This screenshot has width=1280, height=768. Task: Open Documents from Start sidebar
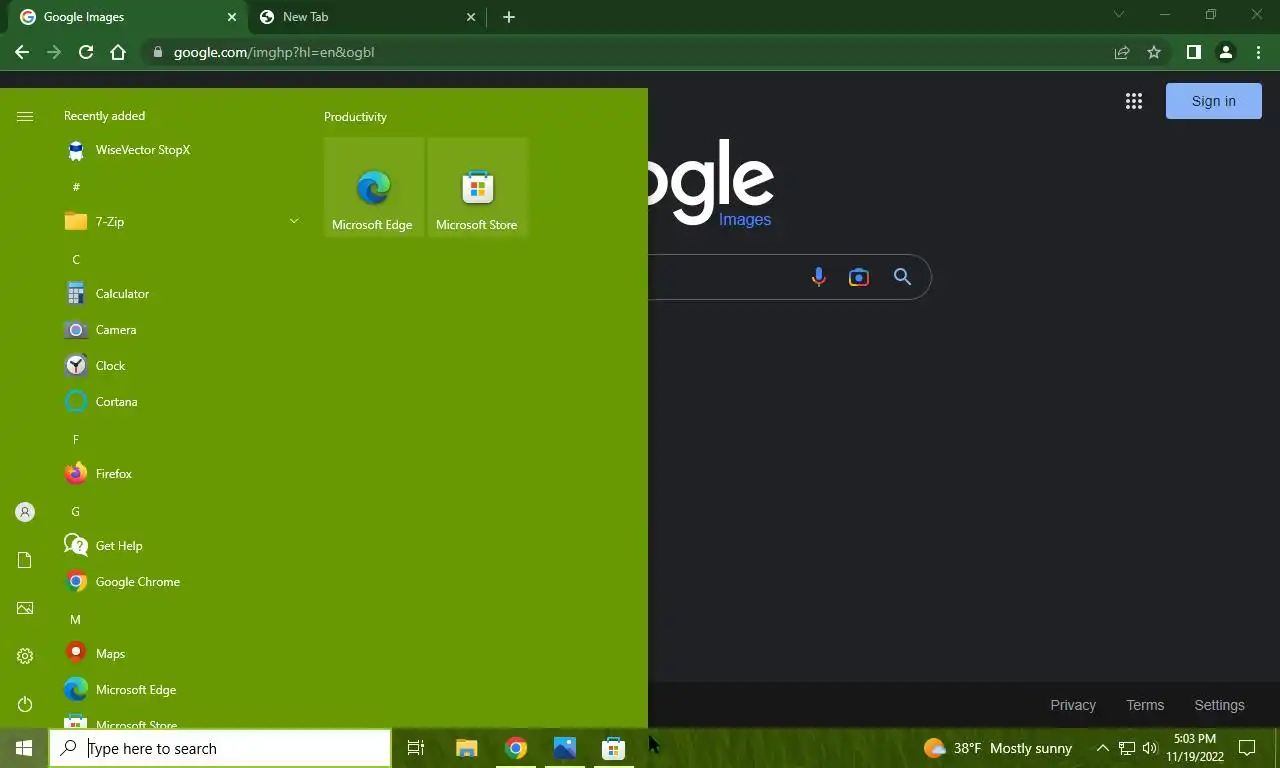click(x=25, y=560)
